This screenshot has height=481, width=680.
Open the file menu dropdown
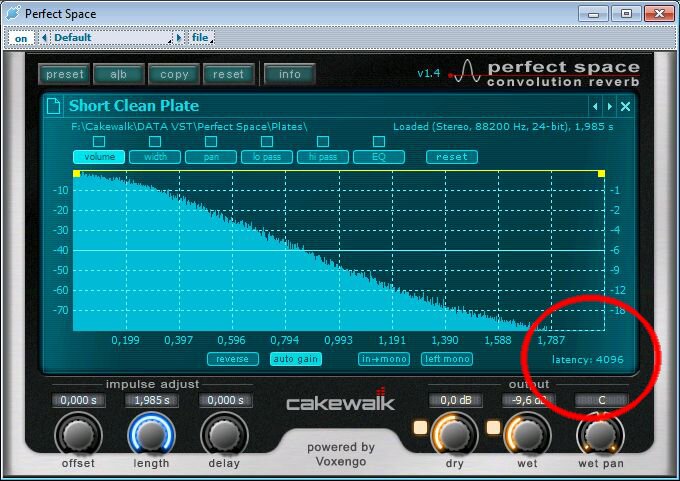[x=202, y=38]
